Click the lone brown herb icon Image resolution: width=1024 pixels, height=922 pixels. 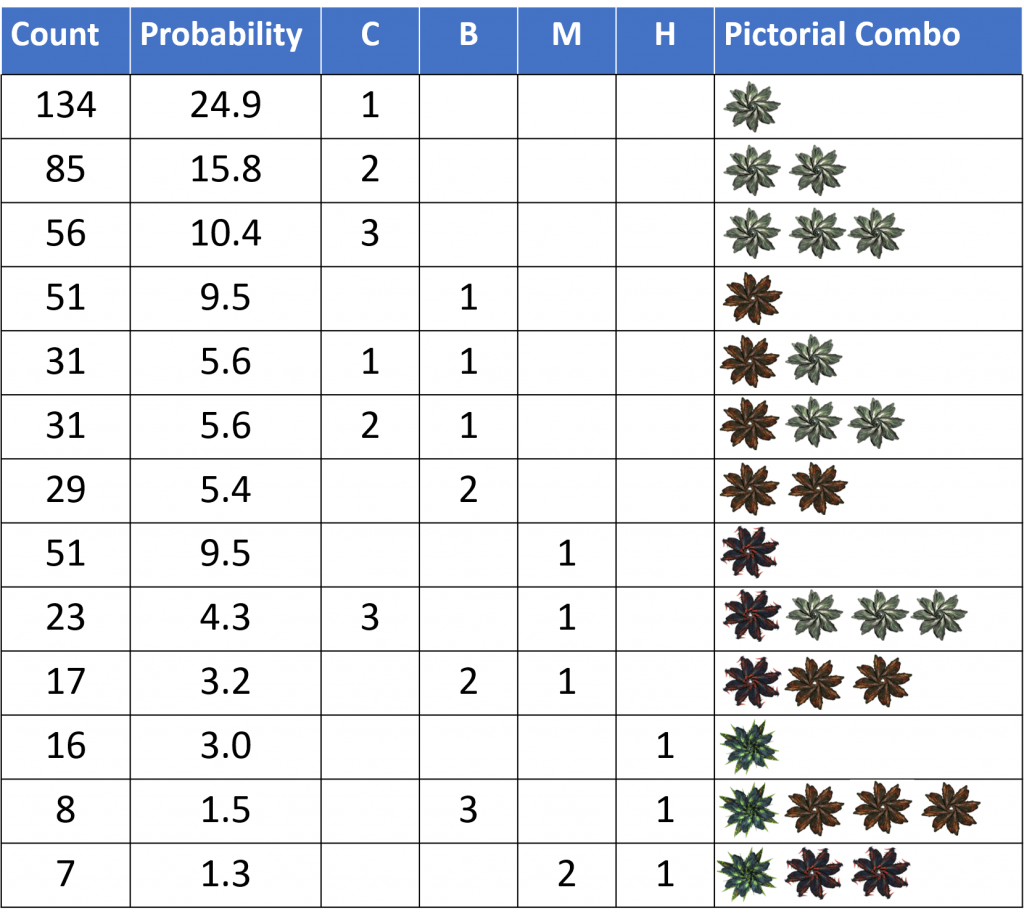[x=752, y=298]
